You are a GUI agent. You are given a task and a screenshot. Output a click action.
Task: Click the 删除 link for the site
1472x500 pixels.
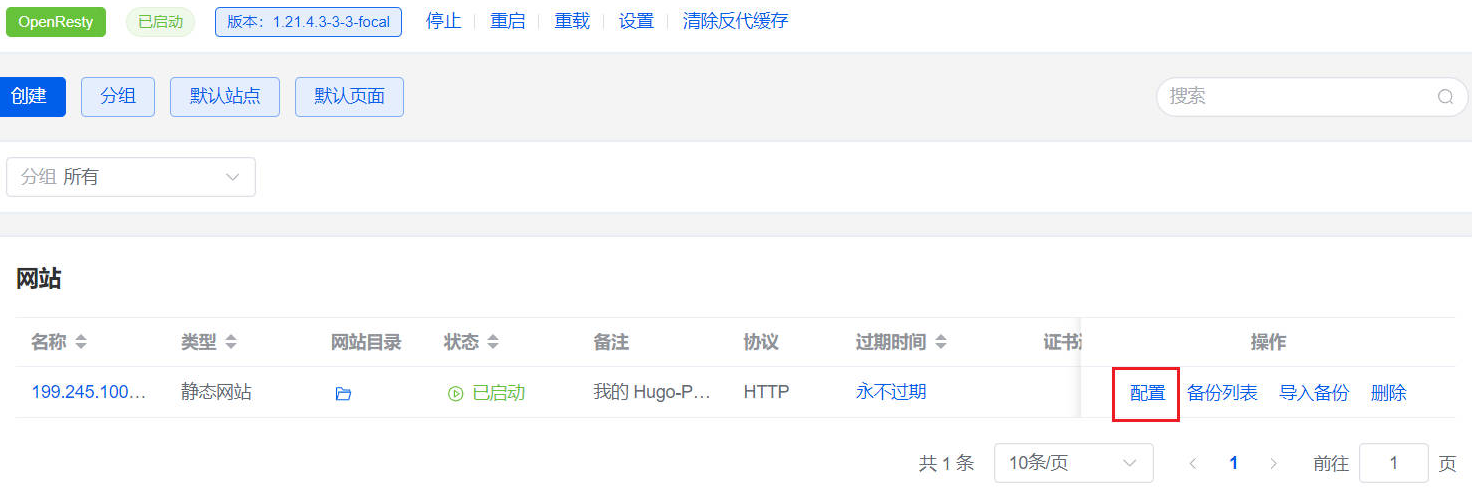[1388, 393]
